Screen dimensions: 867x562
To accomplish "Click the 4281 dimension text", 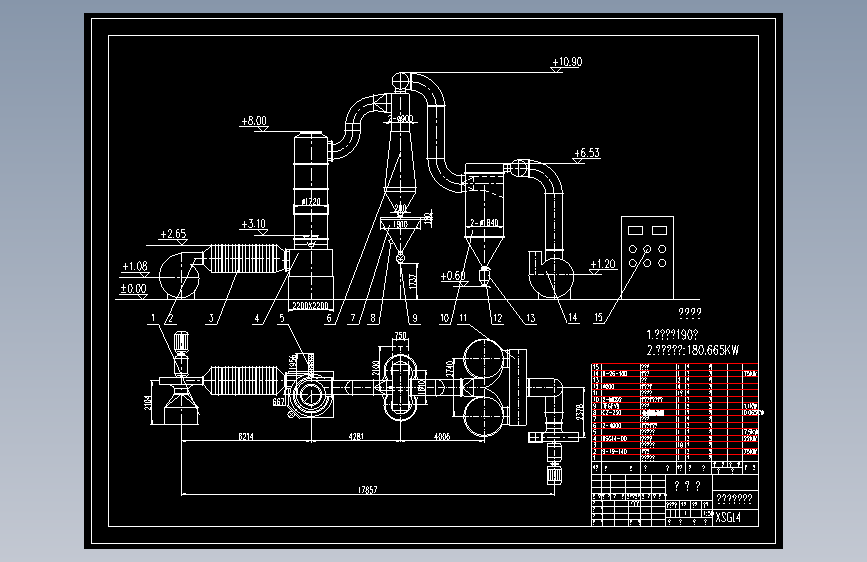I will click(x=356, y=436).
